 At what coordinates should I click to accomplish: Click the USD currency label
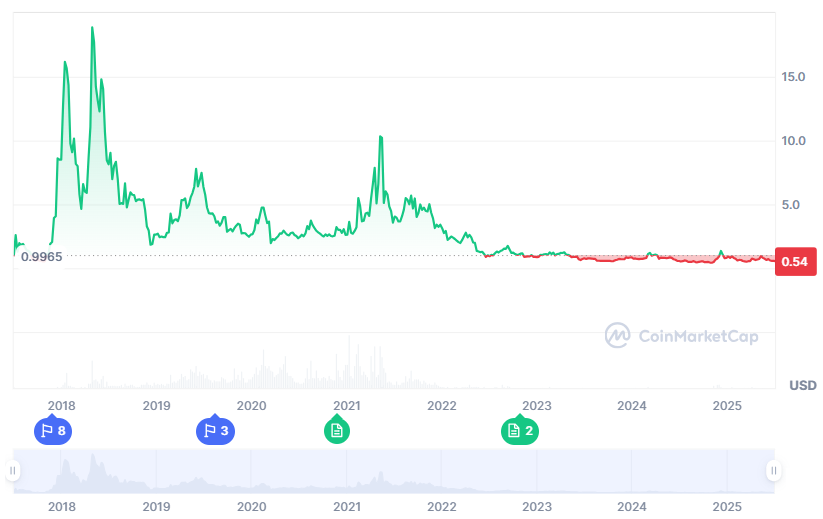802,385
